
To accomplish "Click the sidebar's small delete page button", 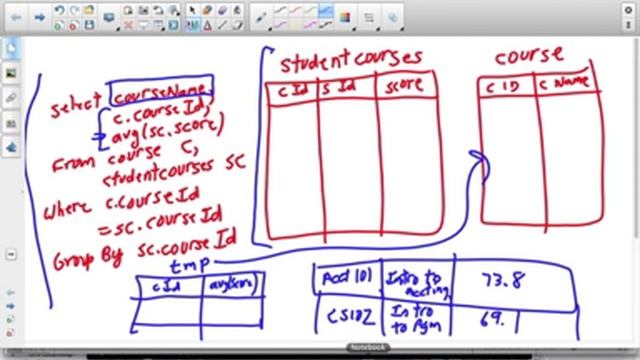I will pyautogui.click(x=11, y=333).
